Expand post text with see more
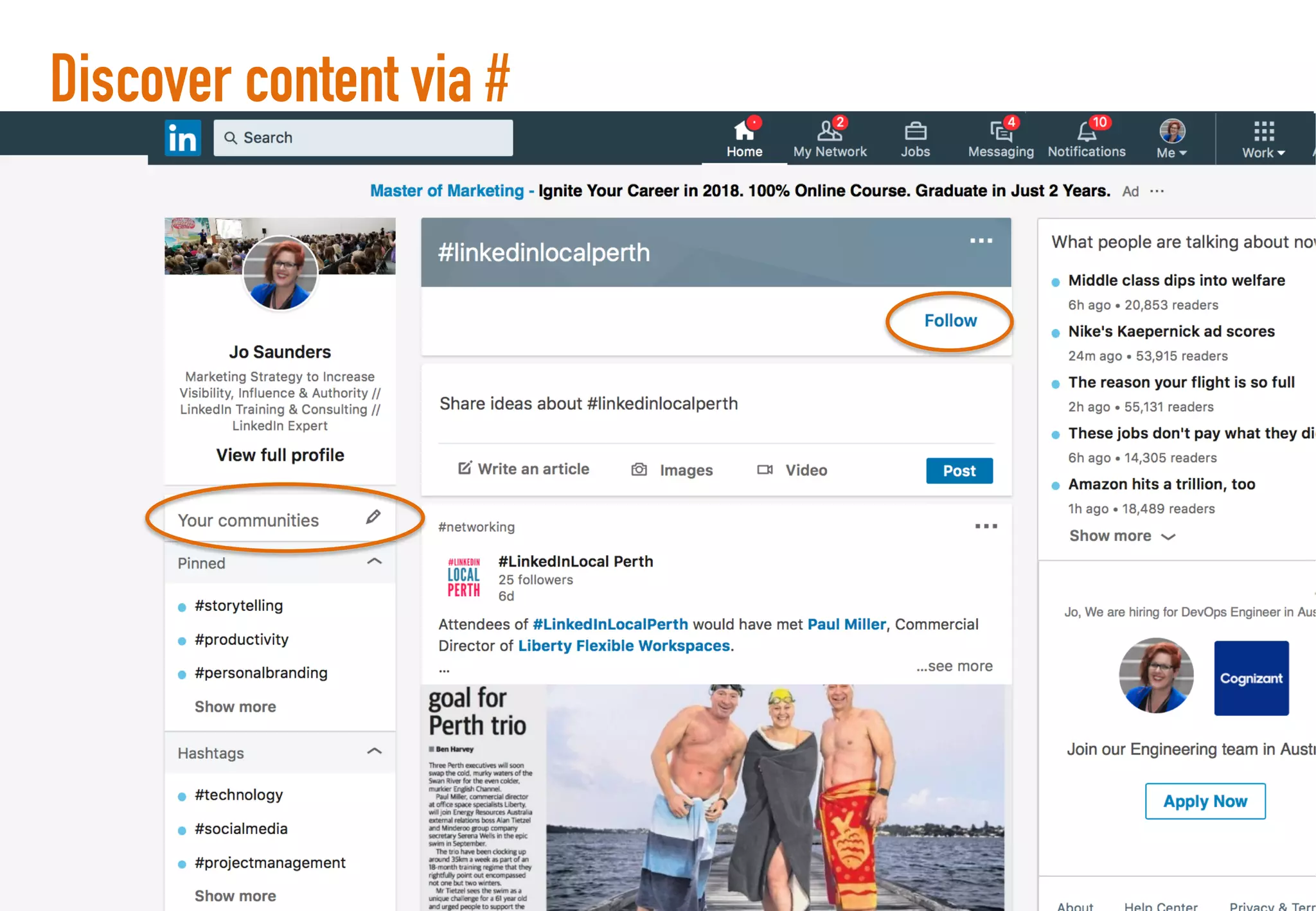The image size is (1316, 911). click(954, 666)
